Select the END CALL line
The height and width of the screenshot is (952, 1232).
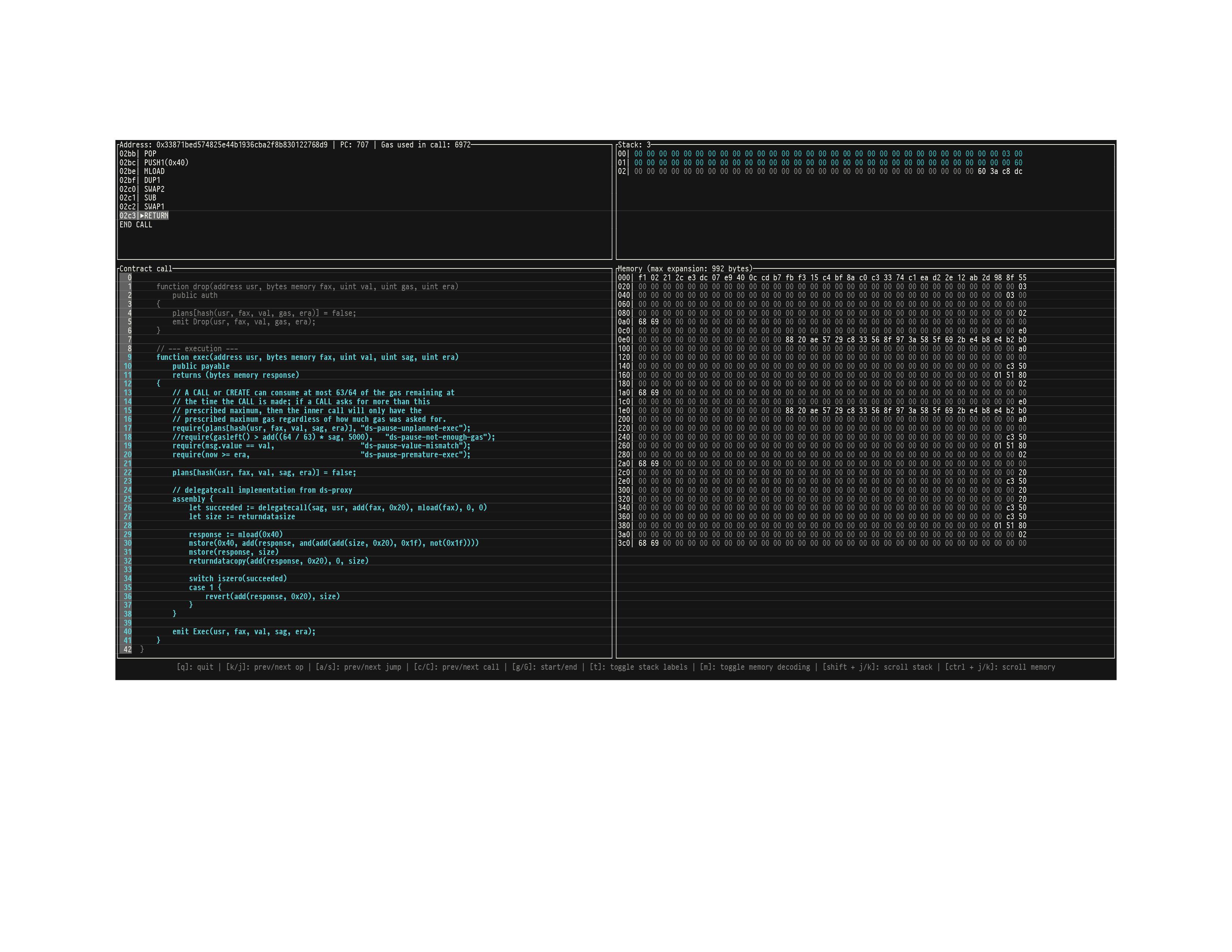(x=136, y=224)
